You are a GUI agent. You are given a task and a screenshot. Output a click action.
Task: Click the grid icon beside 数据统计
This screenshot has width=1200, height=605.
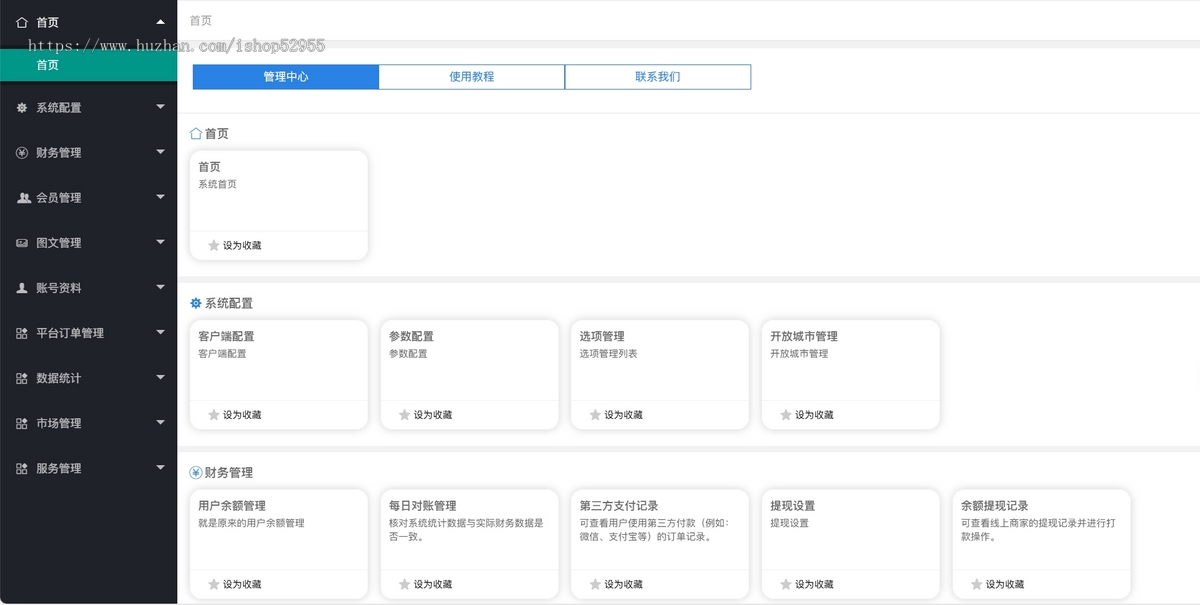22,378
